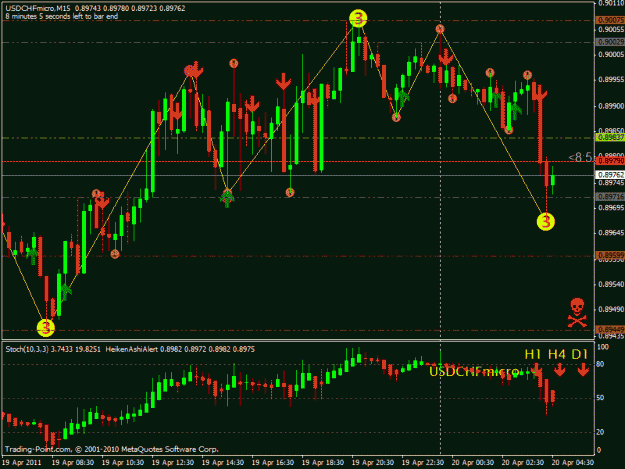Click the 20 Apr 00:30 time label
The image size is (625, 469).
[473, 463]
